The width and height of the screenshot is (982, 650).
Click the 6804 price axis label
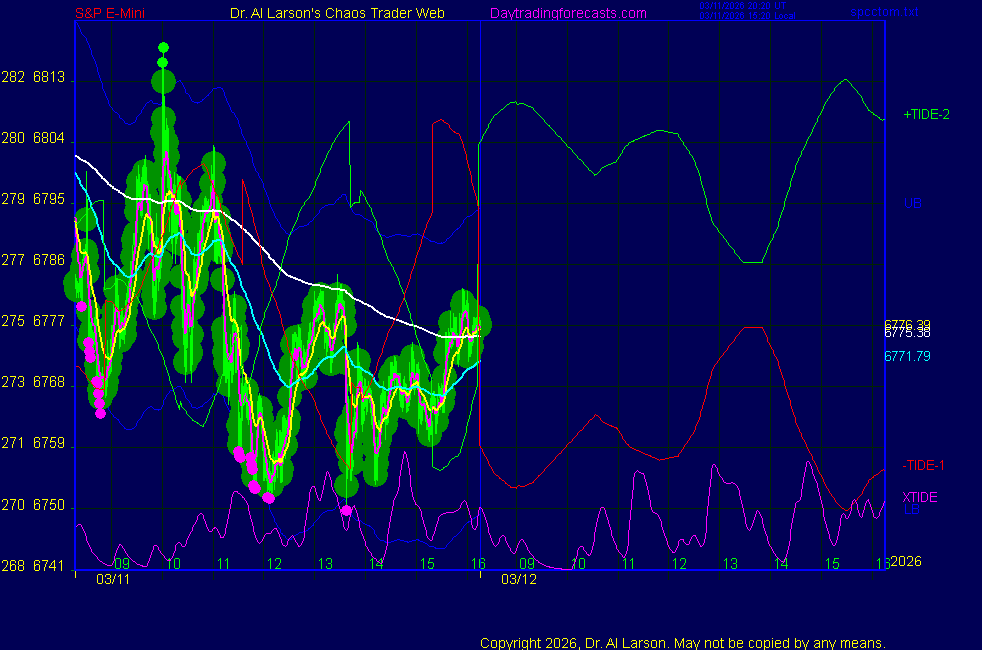48,139
